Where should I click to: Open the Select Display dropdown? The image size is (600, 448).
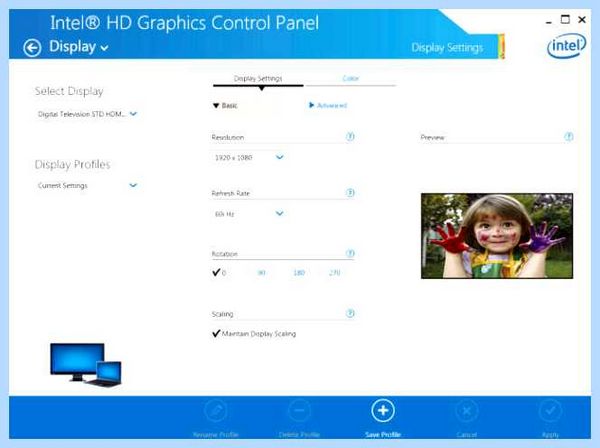coord(87,114)
